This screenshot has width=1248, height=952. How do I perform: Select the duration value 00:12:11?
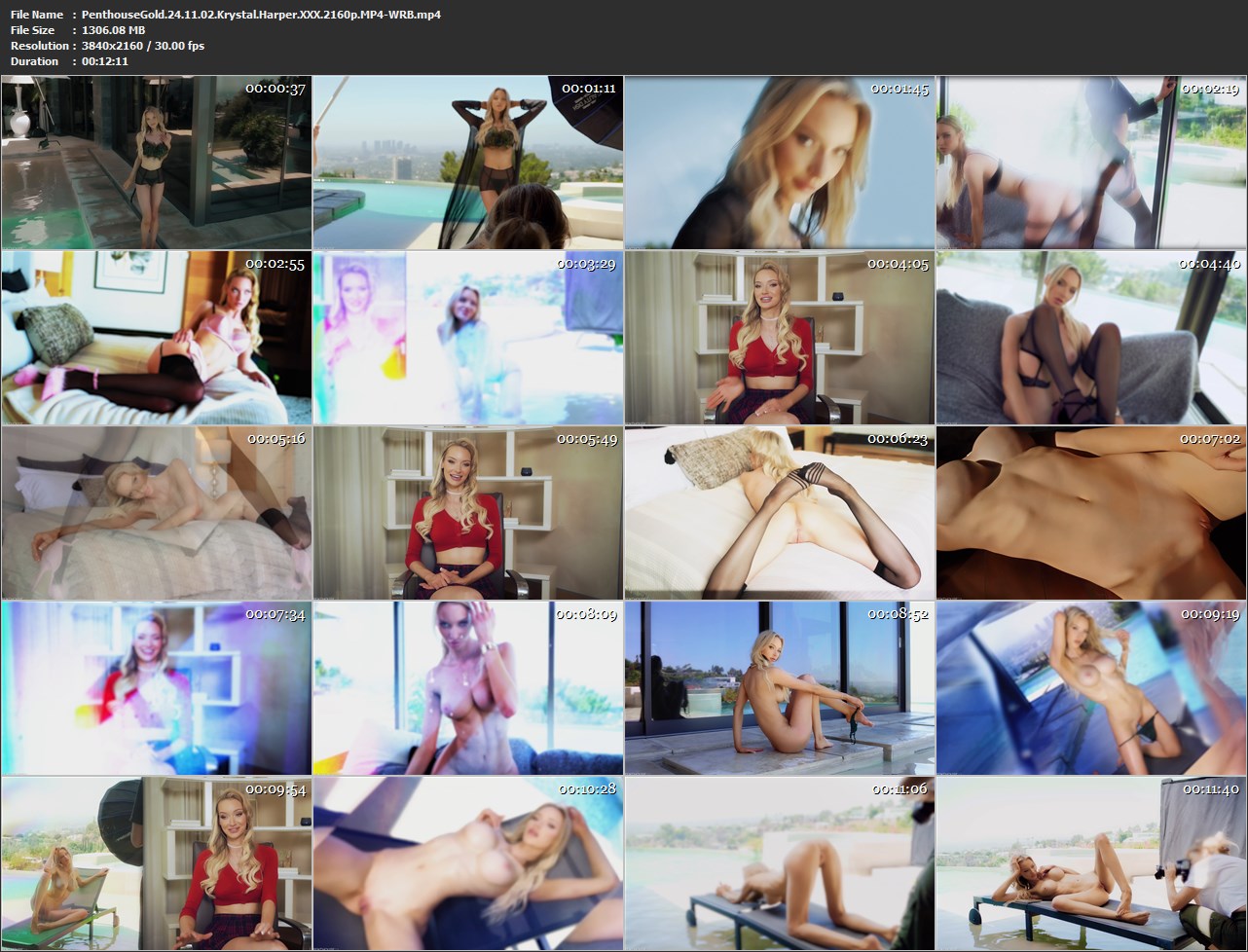coord(105,61)
